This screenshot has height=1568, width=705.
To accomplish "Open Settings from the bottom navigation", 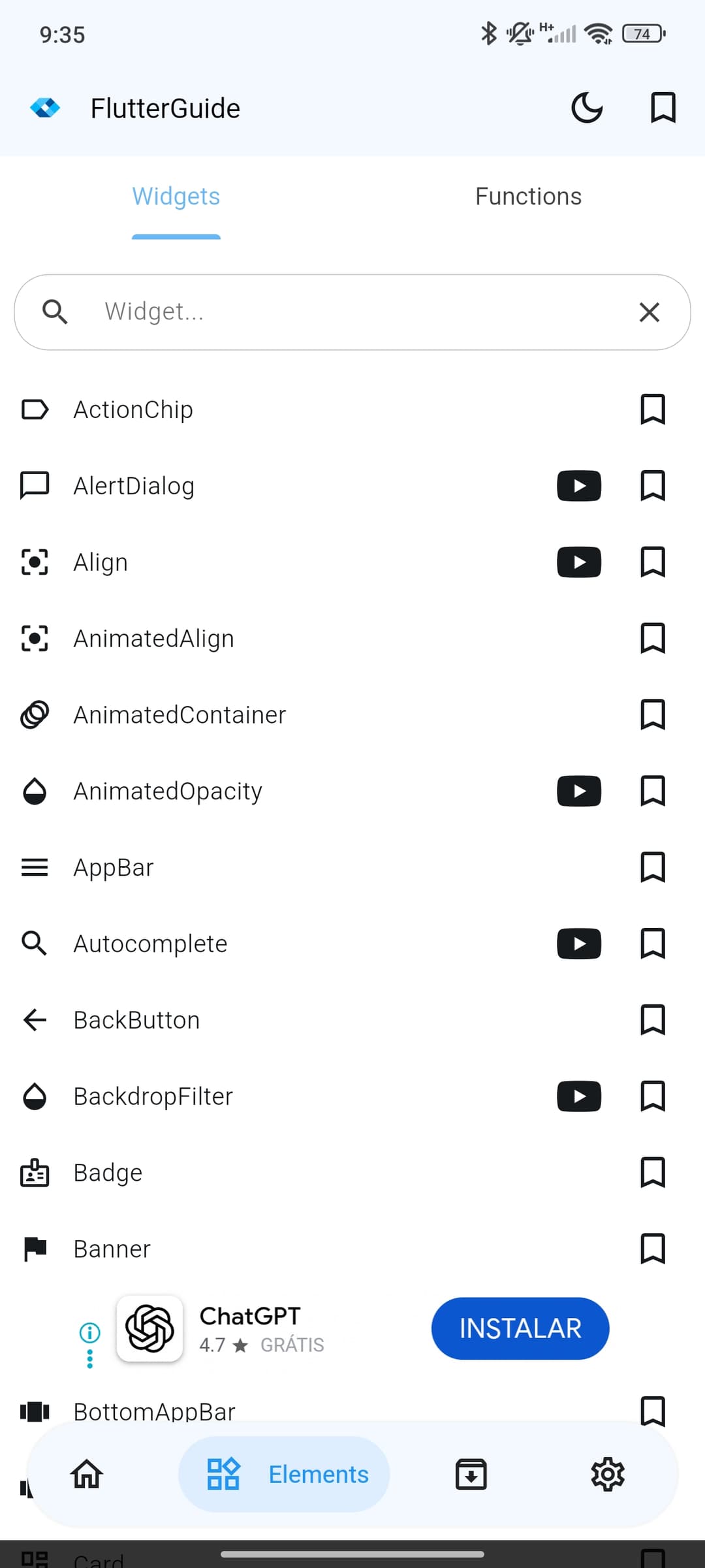I will click(x=607, y=1474).
